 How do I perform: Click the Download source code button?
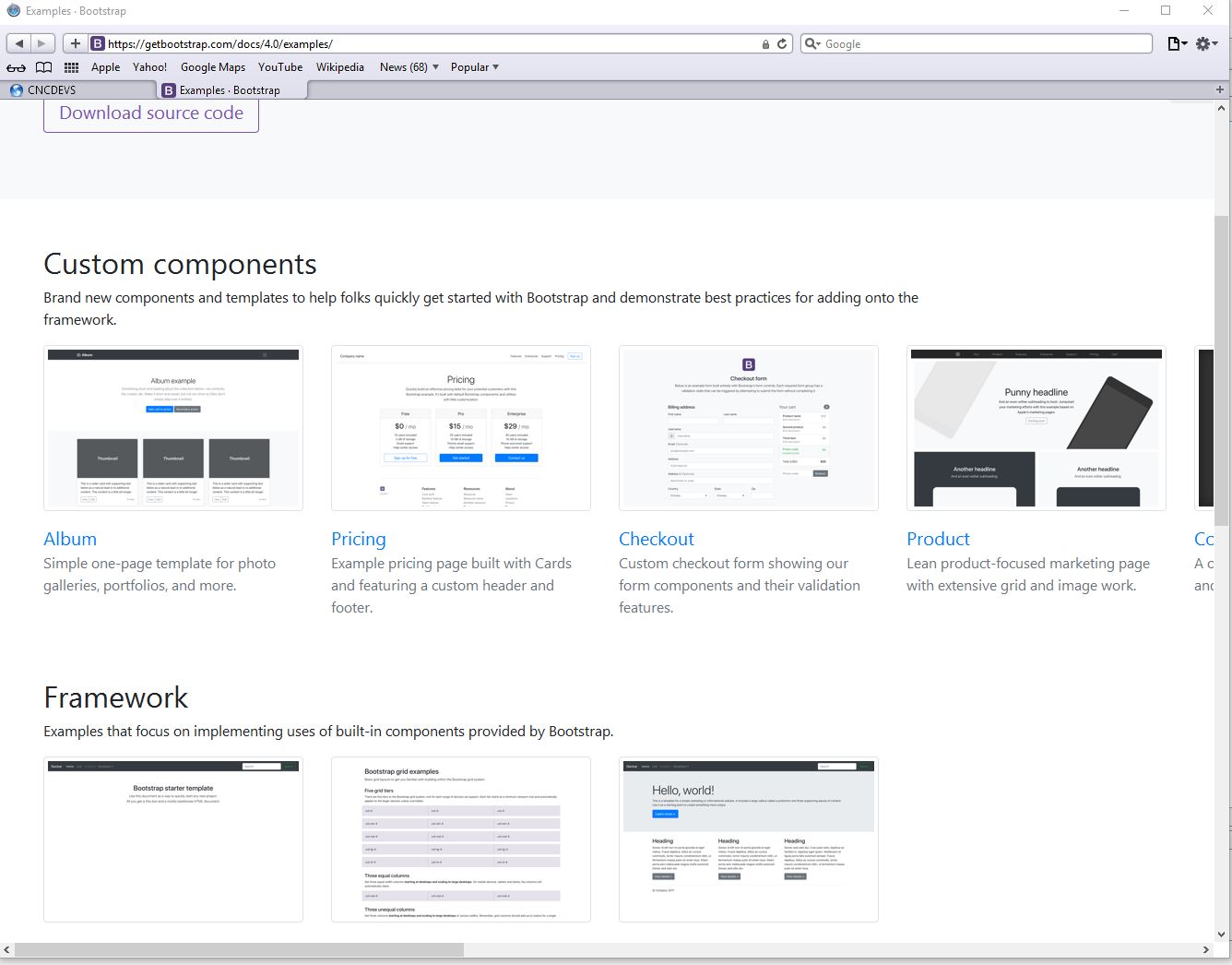(x=151, y=113)
